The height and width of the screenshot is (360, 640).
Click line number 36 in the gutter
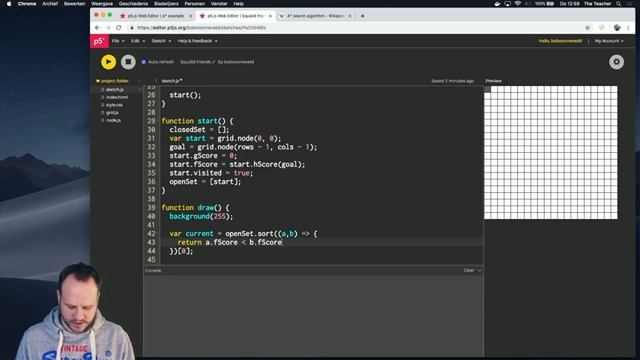[x=151, y=182]
